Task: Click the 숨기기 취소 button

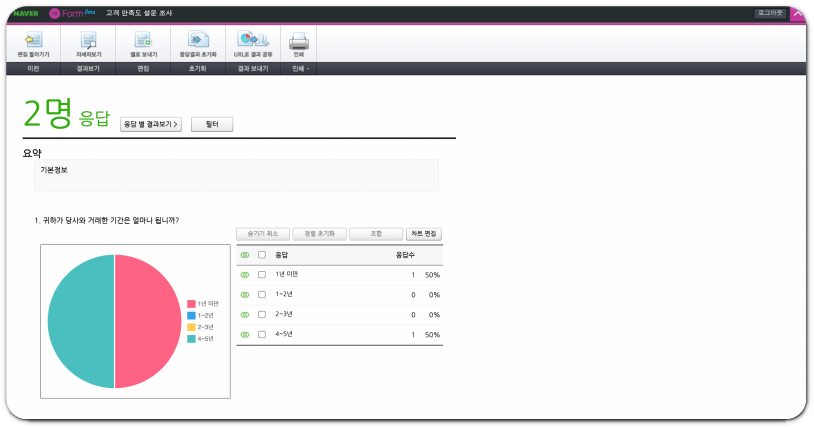Action: pyautogui.click(x=263, y=234)
